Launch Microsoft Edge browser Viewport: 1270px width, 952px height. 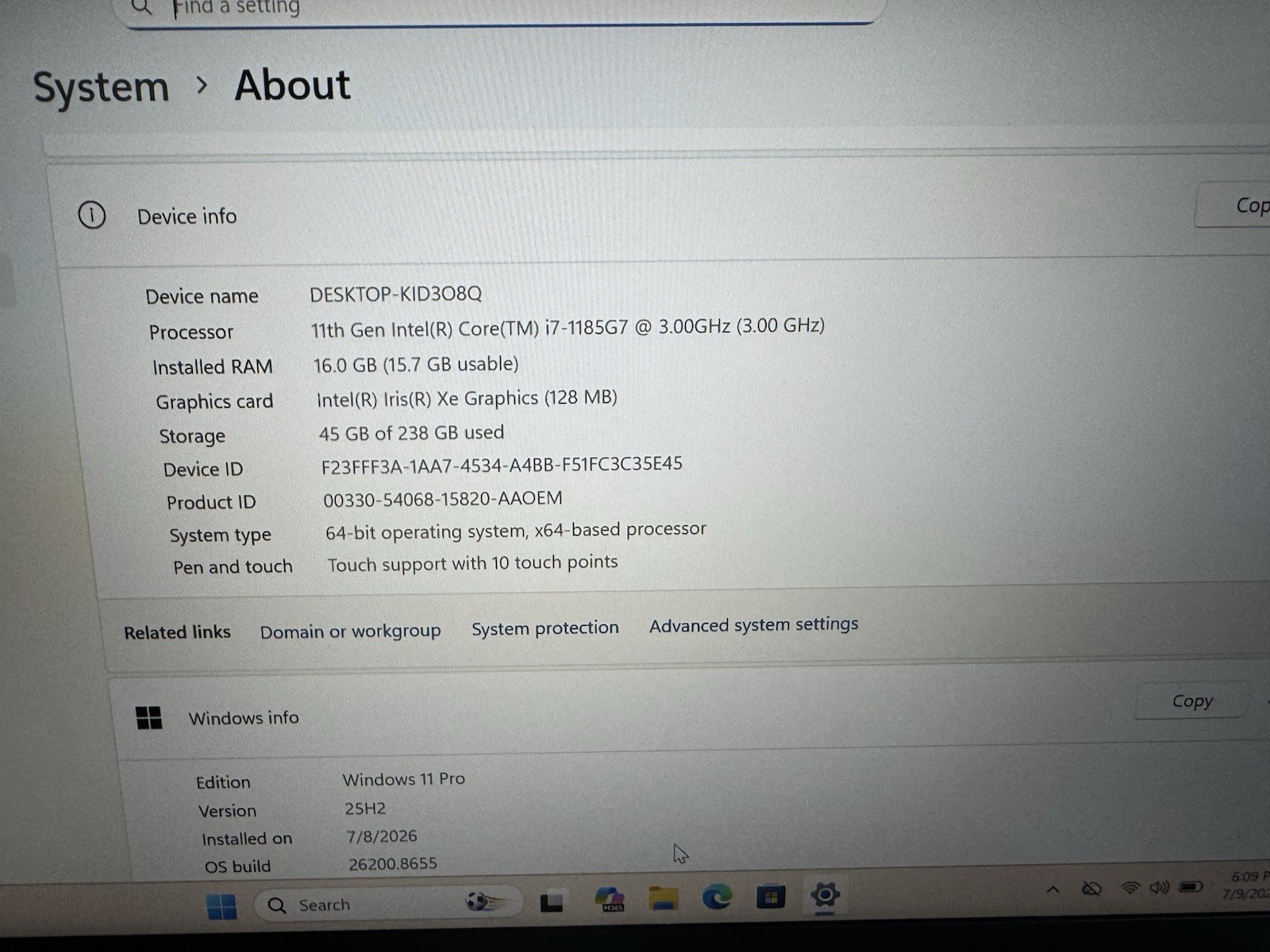coord(717,897)
